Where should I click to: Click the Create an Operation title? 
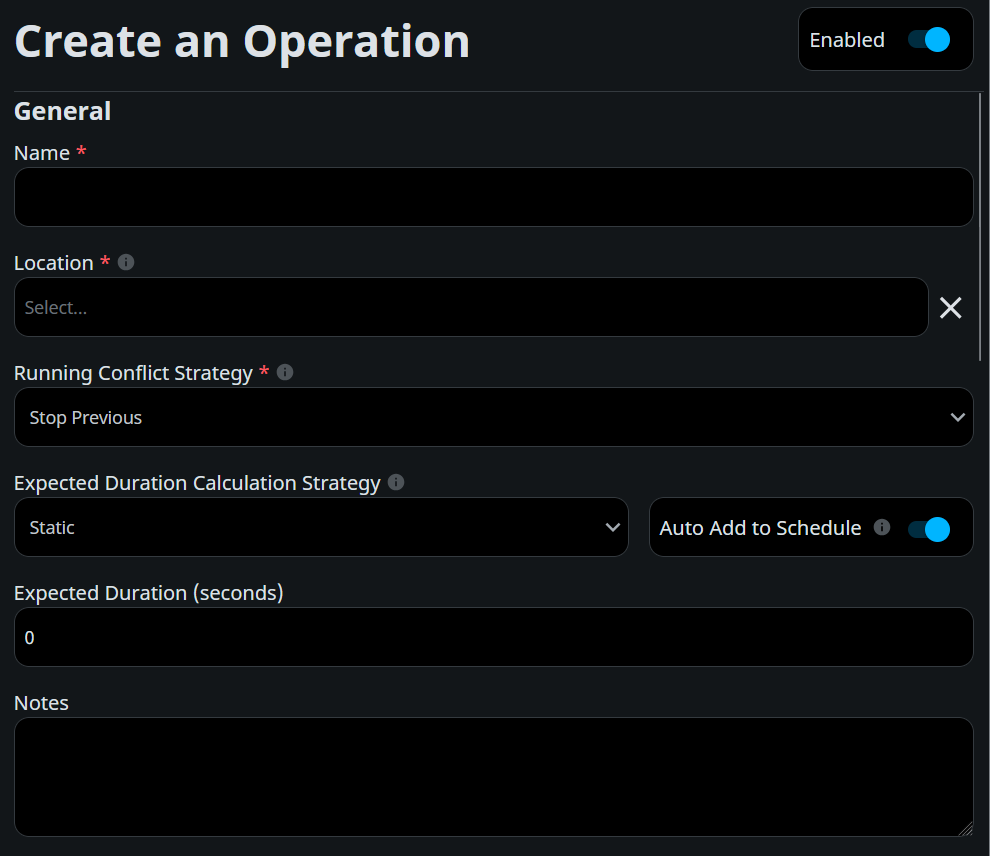coord(242,41)
